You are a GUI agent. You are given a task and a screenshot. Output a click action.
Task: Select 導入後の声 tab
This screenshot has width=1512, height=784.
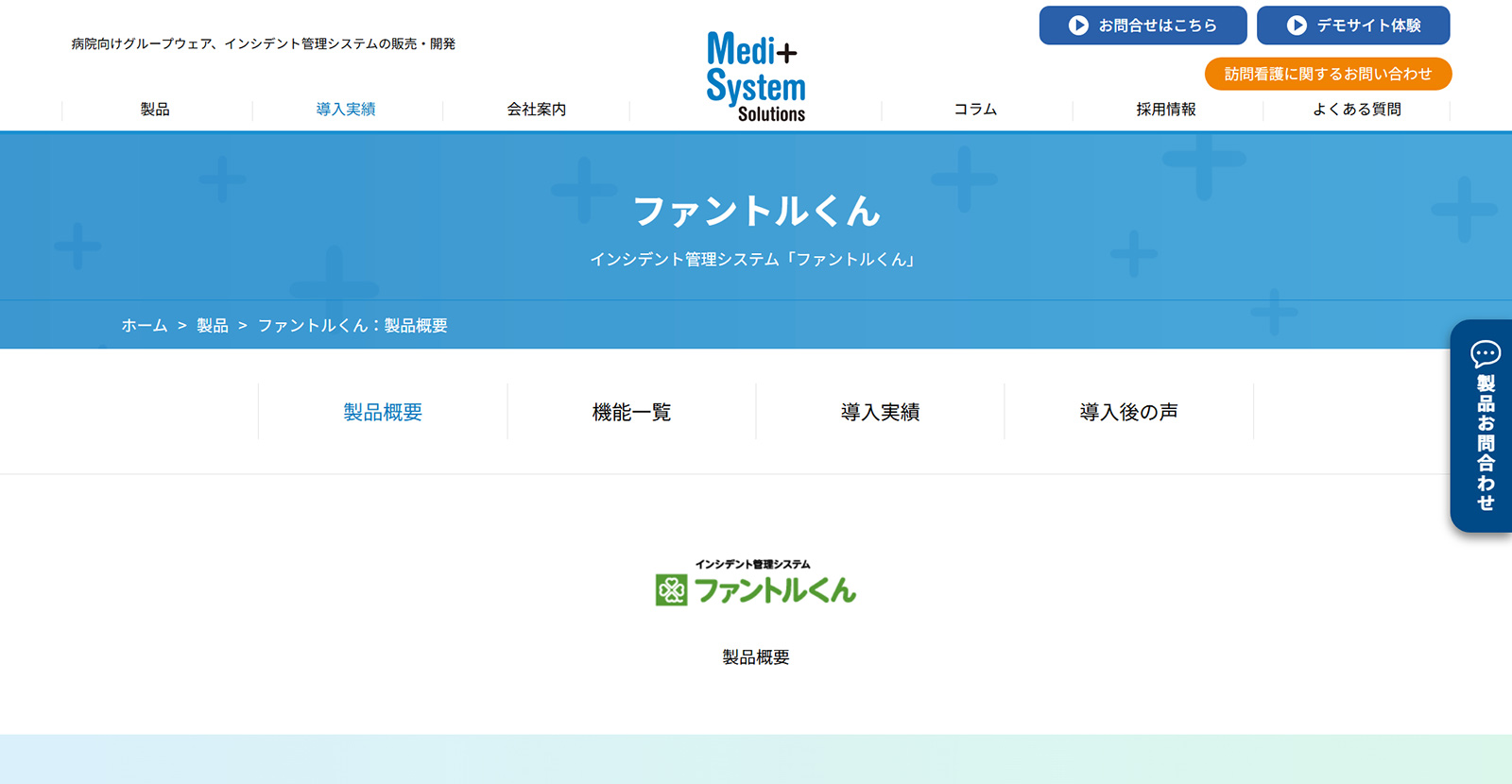(1129, 412)
